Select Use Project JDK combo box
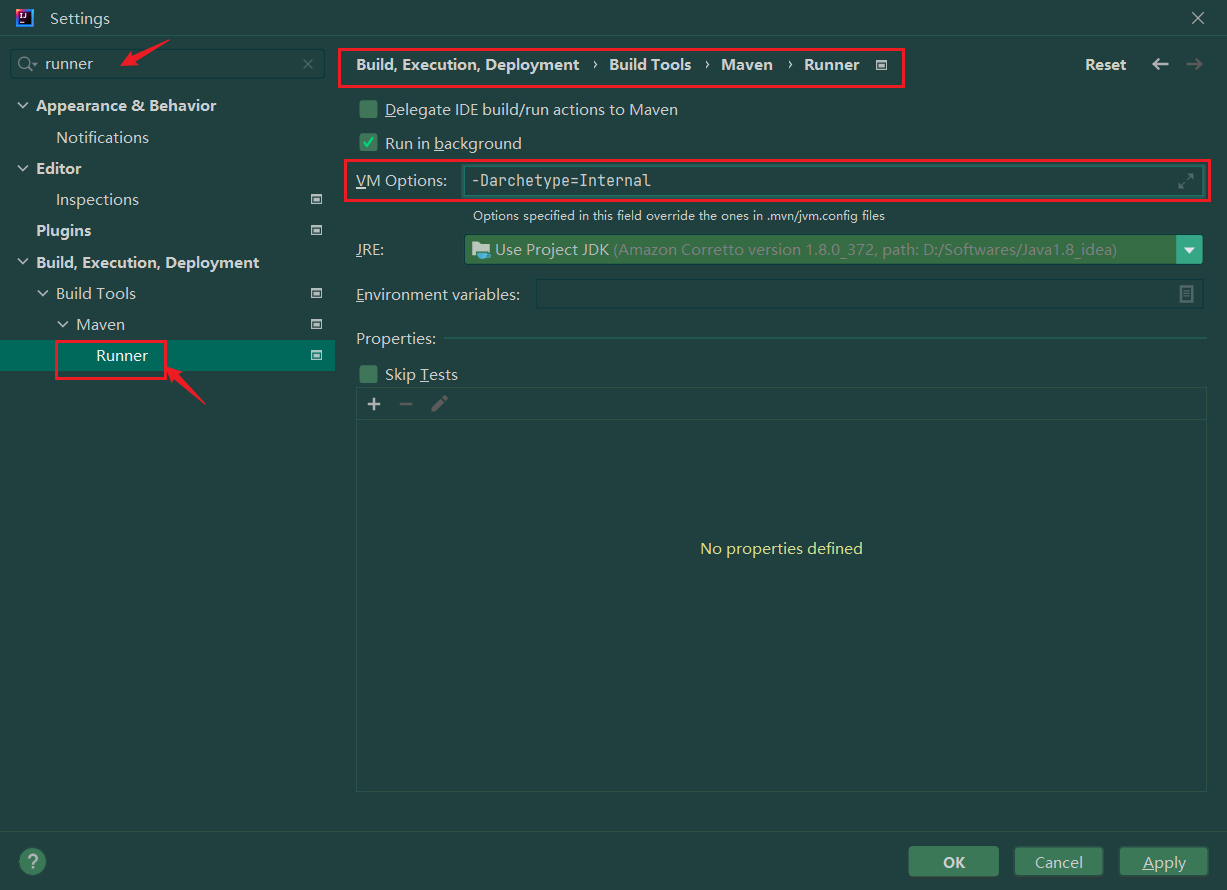Viewport: 1227px width, 890px height. coord(833,250)
